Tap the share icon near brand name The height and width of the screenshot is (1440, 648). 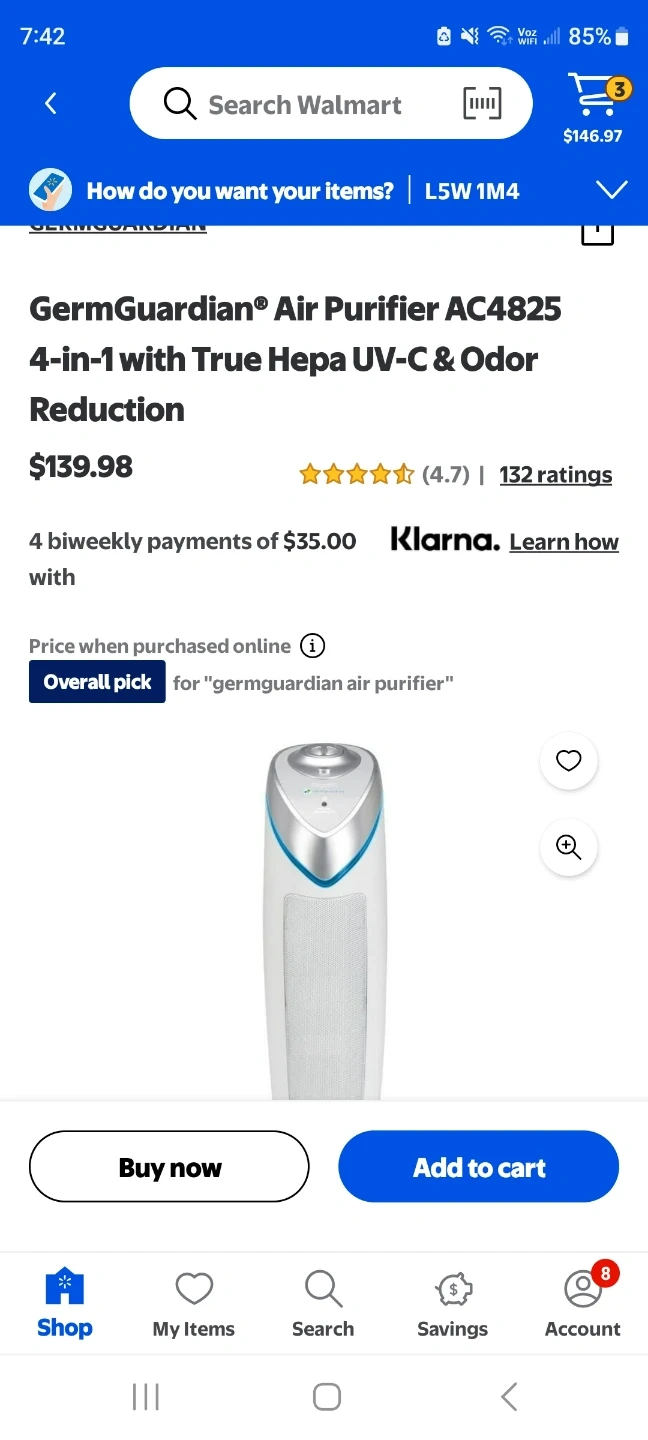(x=597, y=233)
